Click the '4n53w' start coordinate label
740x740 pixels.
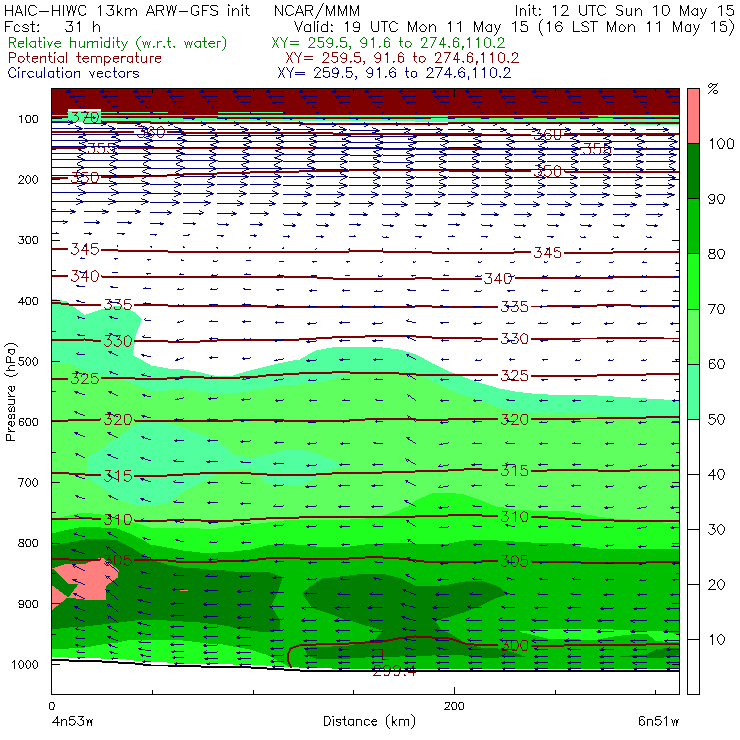point(72,721)
